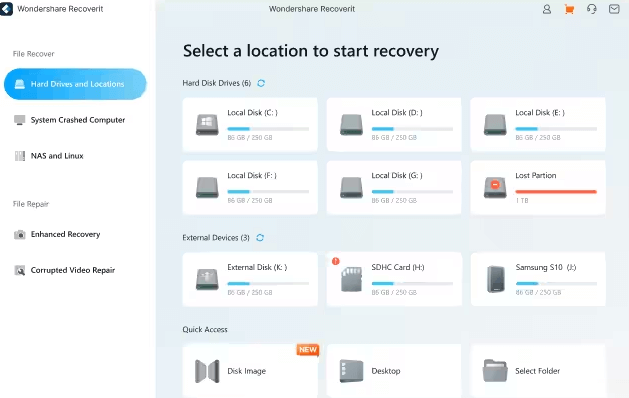Click the red warning badge on SDHC Card
The height and width of the screenshot is (398, 629).
[335, 261]
